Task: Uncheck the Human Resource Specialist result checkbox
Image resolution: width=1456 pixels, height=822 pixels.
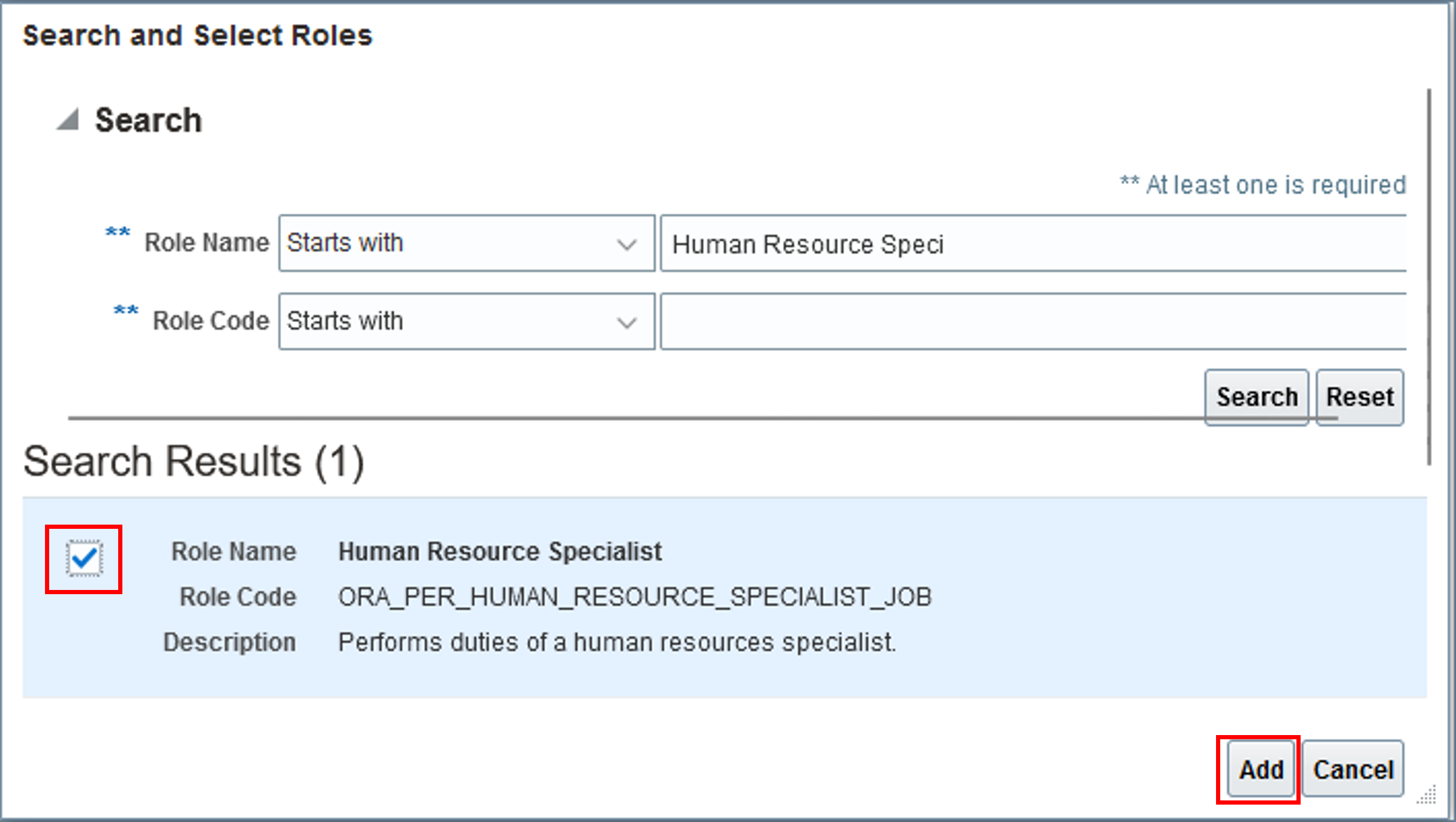Action: pyautogui.click(x=83, y=558)
